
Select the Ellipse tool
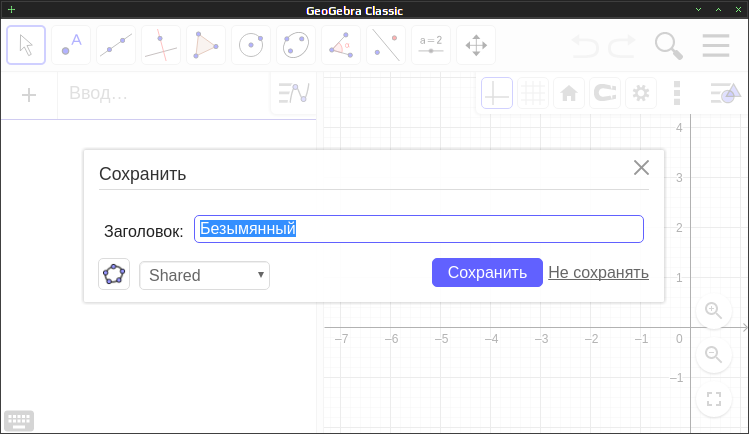[296, 45]
